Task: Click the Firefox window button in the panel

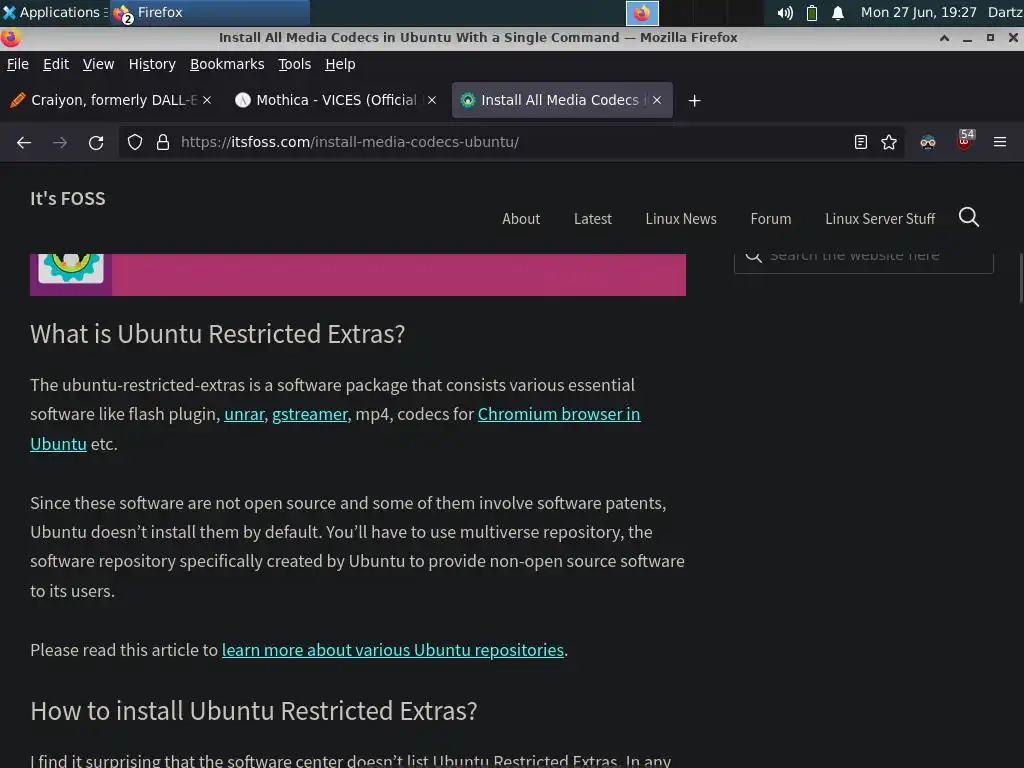Action: (x=642, y=13)
